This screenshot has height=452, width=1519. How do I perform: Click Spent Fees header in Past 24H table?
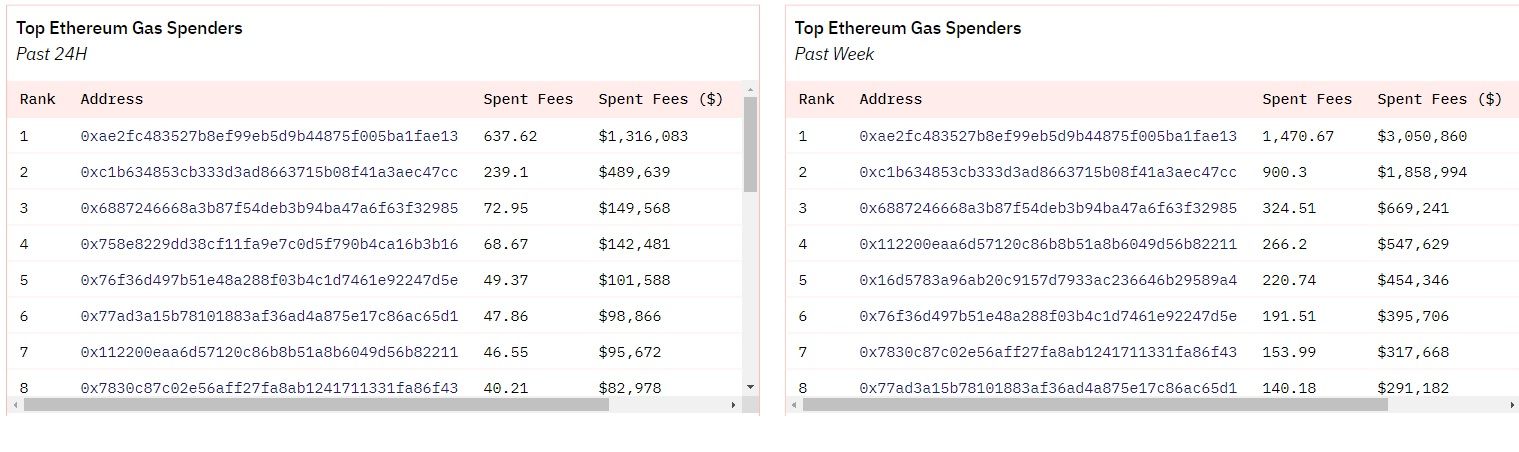click(x=528, y=99)
